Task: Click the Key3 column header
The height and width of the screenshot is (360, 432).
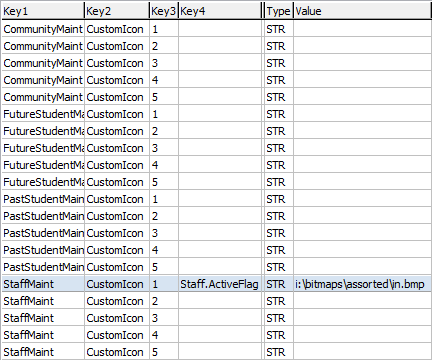Action: (x=164, y=11)
